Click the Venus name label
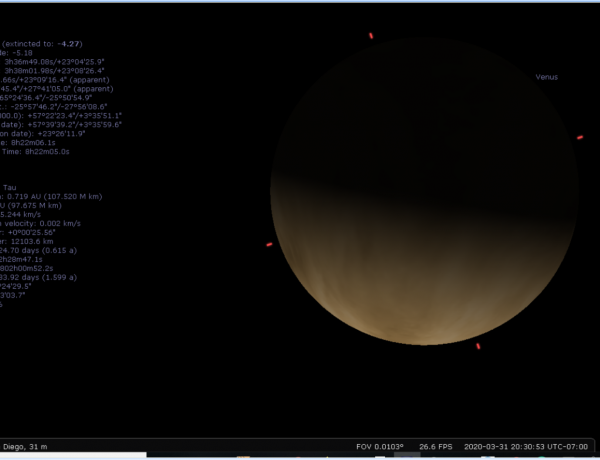 click(x=546, y=77)
